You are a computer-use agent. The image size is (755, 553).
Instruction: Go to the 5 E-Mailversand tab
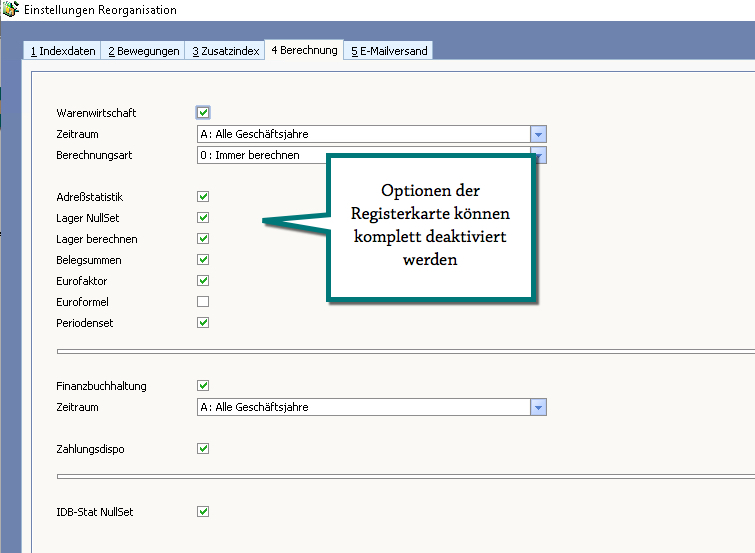click(x=389, y=51)
